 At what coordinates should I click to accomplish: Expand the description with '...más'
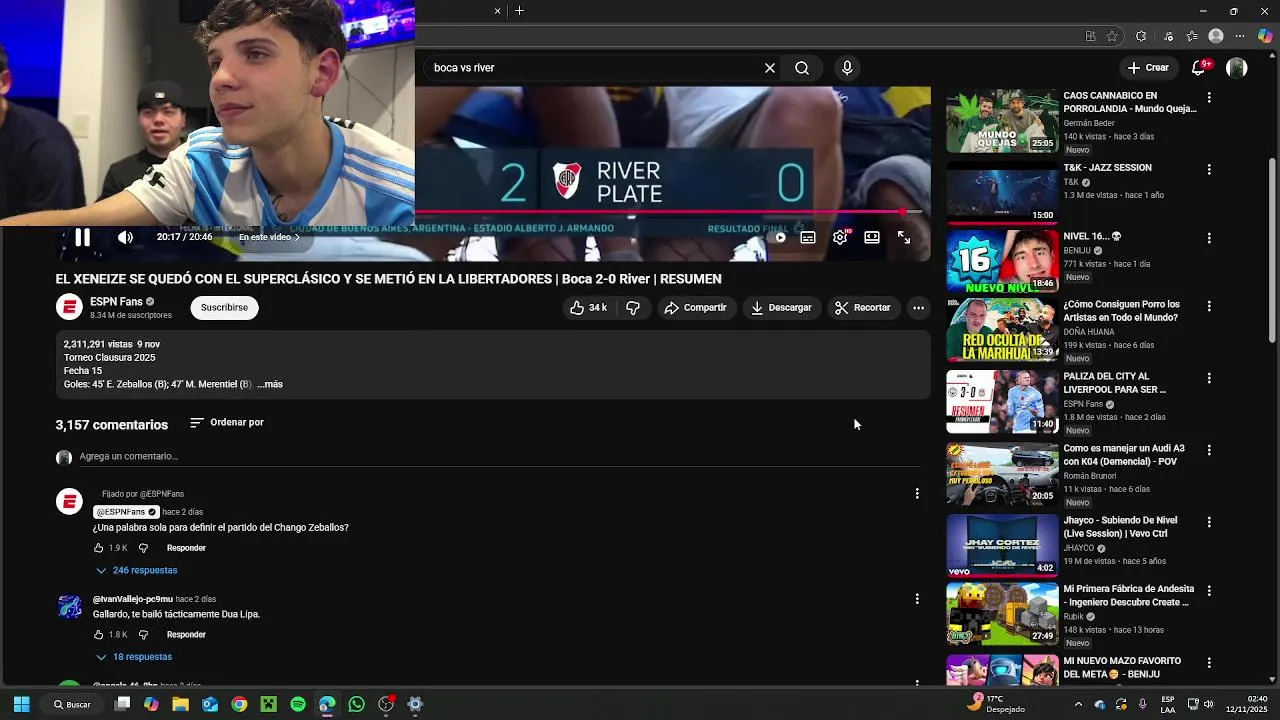click(x=270, y=384)
